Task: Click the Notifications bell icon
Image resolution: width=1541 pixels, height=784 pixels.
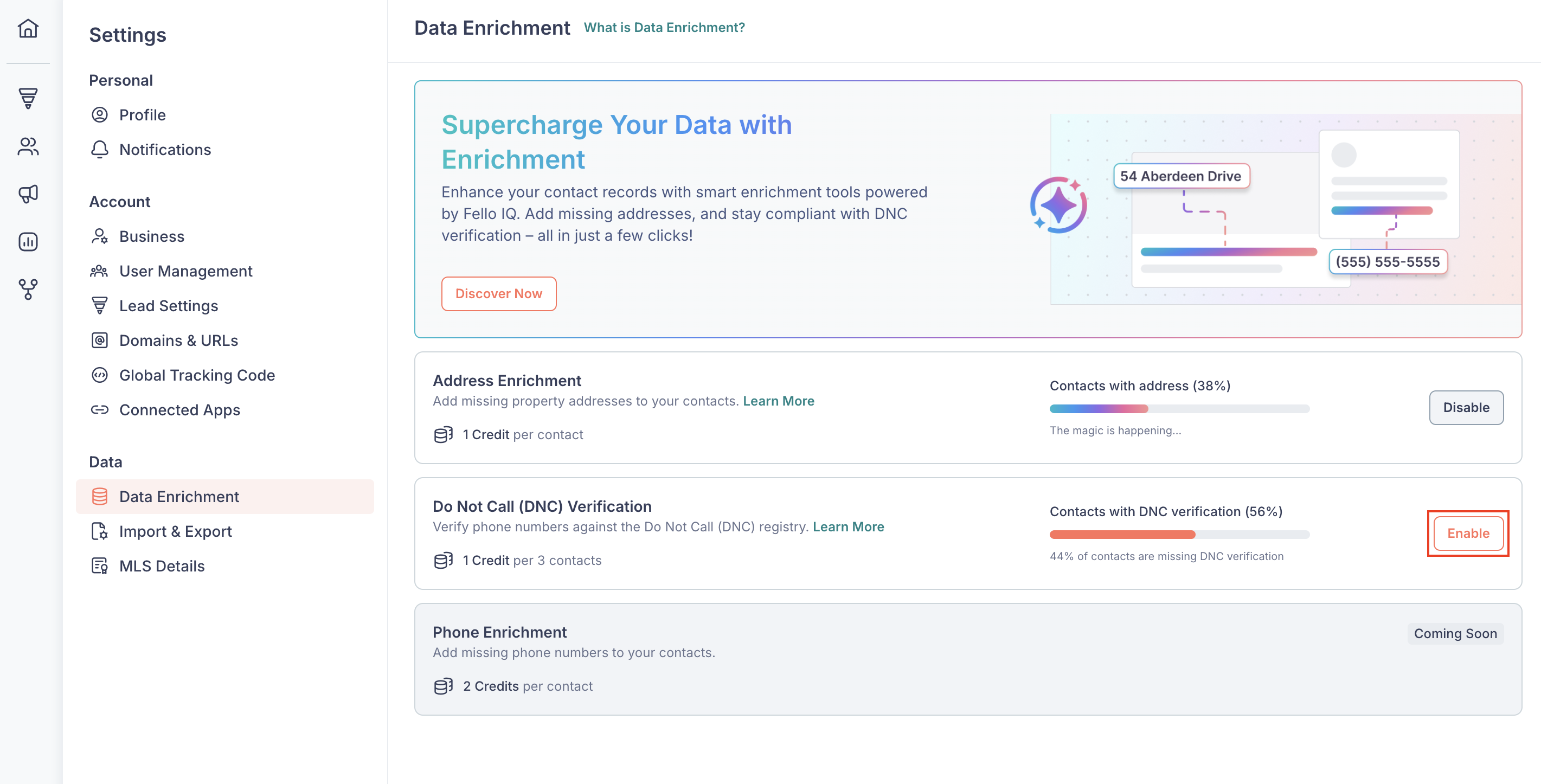Action: (x=99, y=150)
